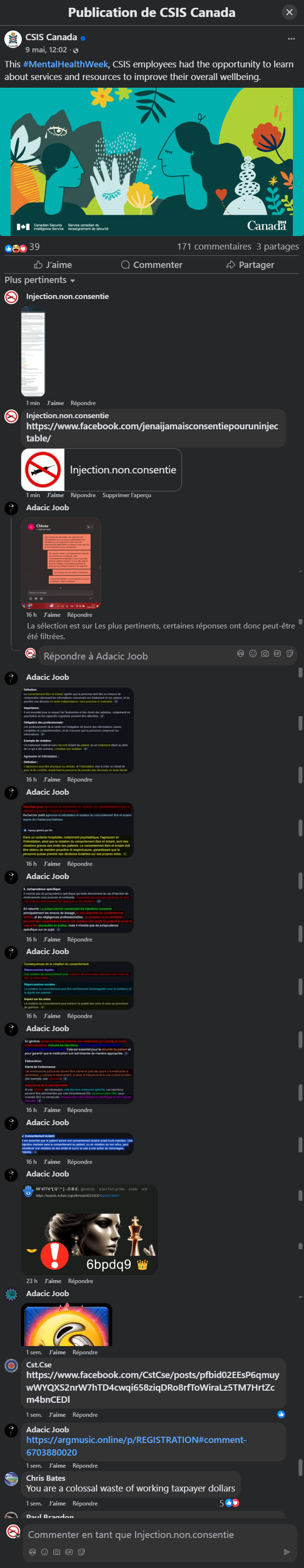Click J'aime on Chris Bates comment
Image resolution: width=304 pixels, height=1568 pixels.
(57, 1504)
